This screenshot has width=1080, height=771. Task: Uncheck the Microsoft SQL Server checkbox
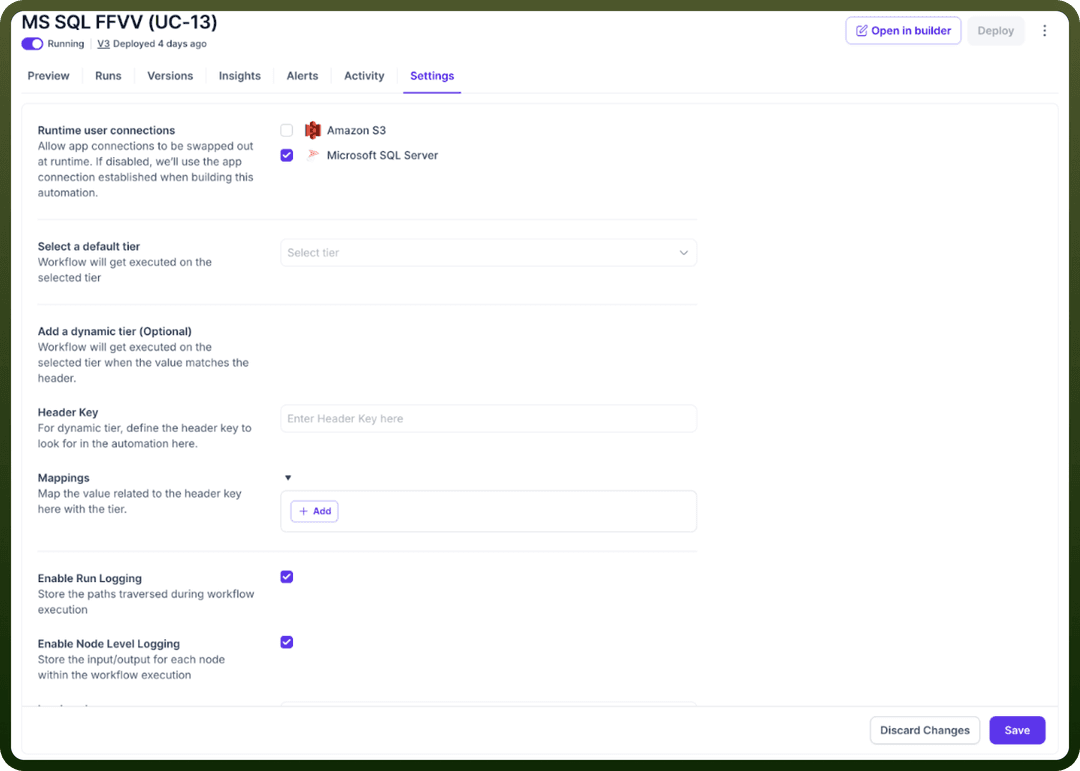[287, 155]
